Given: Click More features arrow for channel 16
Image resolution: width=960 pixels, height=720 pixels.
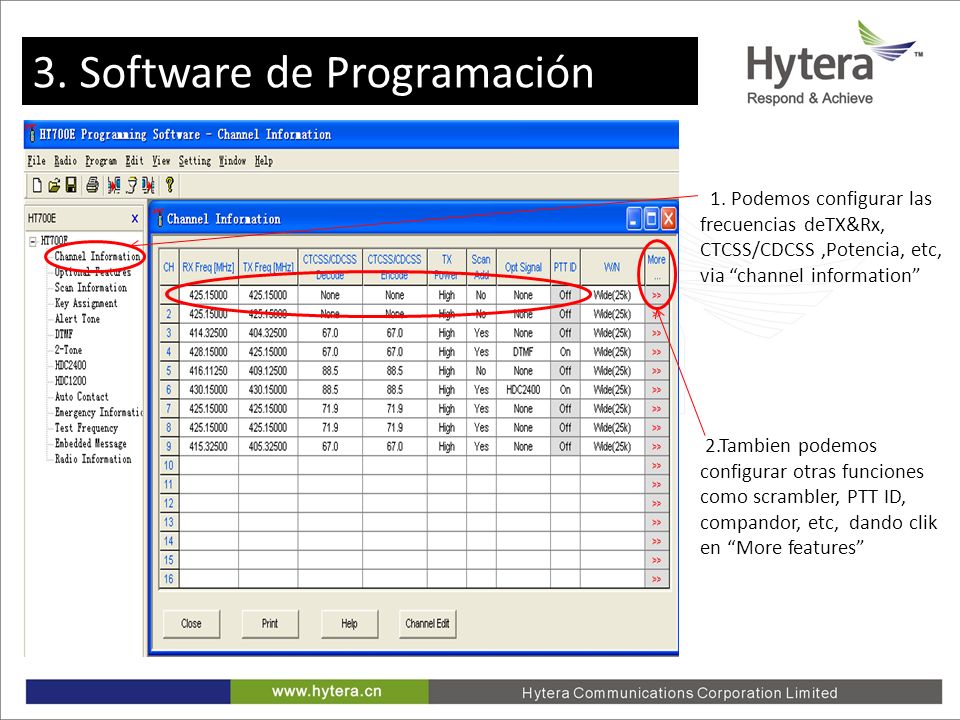Looking at the screenshot, I should [x=657, y=579].
